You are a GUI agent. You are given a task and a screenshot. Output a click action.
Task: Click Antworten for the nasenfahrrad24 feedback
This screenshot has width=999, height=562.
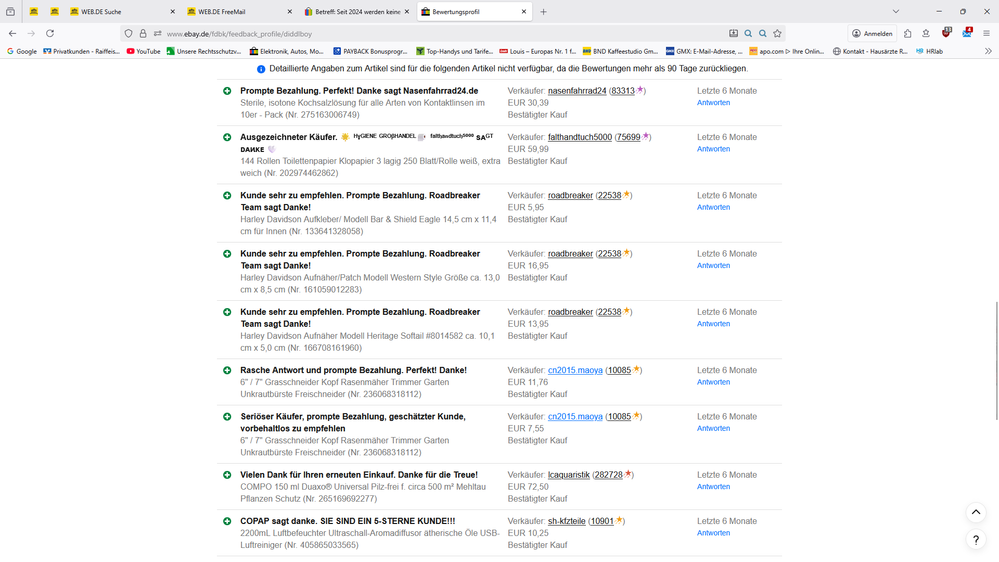coord(713,103)
